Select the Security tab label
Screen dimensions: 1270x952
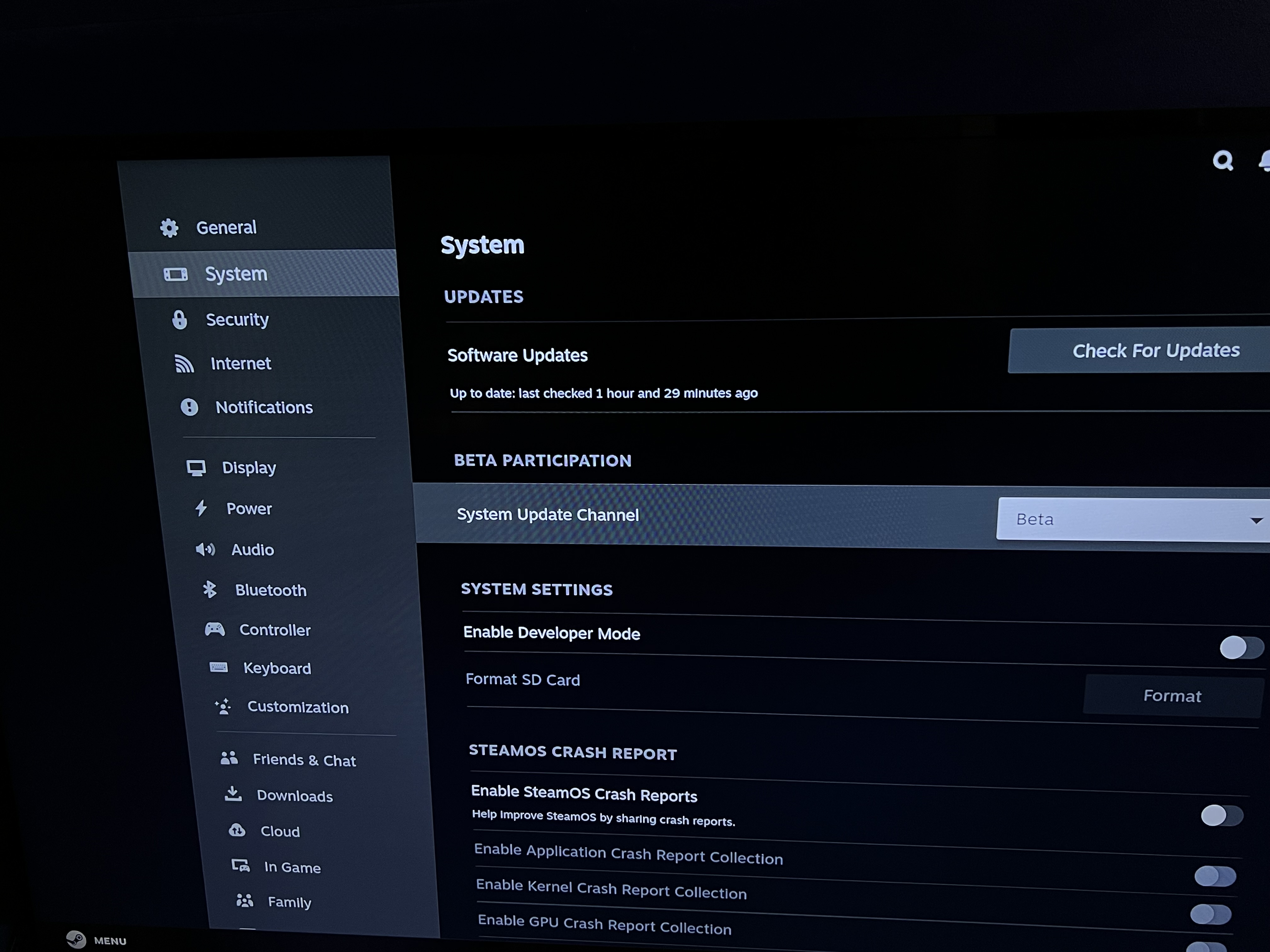point(237,320)
